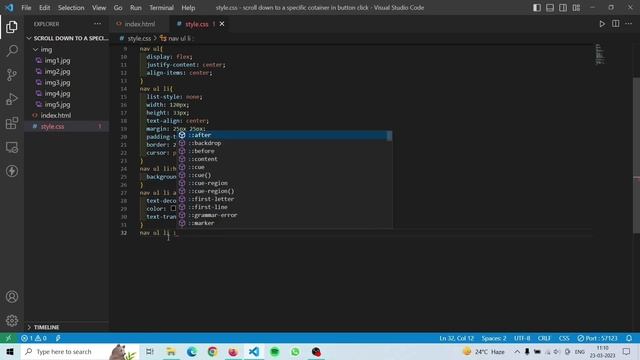Open the Accounts icon in activity bar

click(x=12, y=297)
